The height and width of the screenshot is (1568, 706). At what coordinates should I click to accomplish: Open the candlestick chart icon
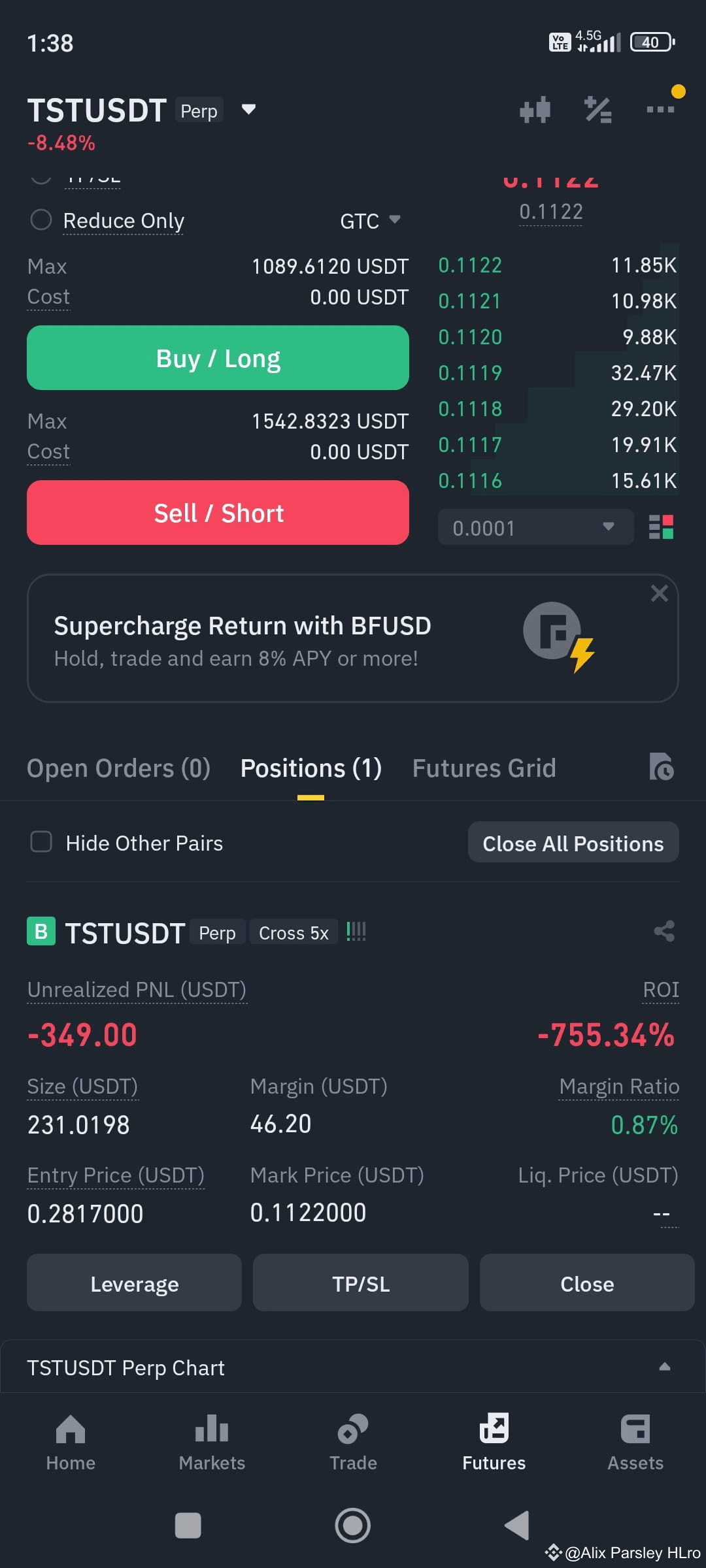pyautogui.click(x=535, y=110)
